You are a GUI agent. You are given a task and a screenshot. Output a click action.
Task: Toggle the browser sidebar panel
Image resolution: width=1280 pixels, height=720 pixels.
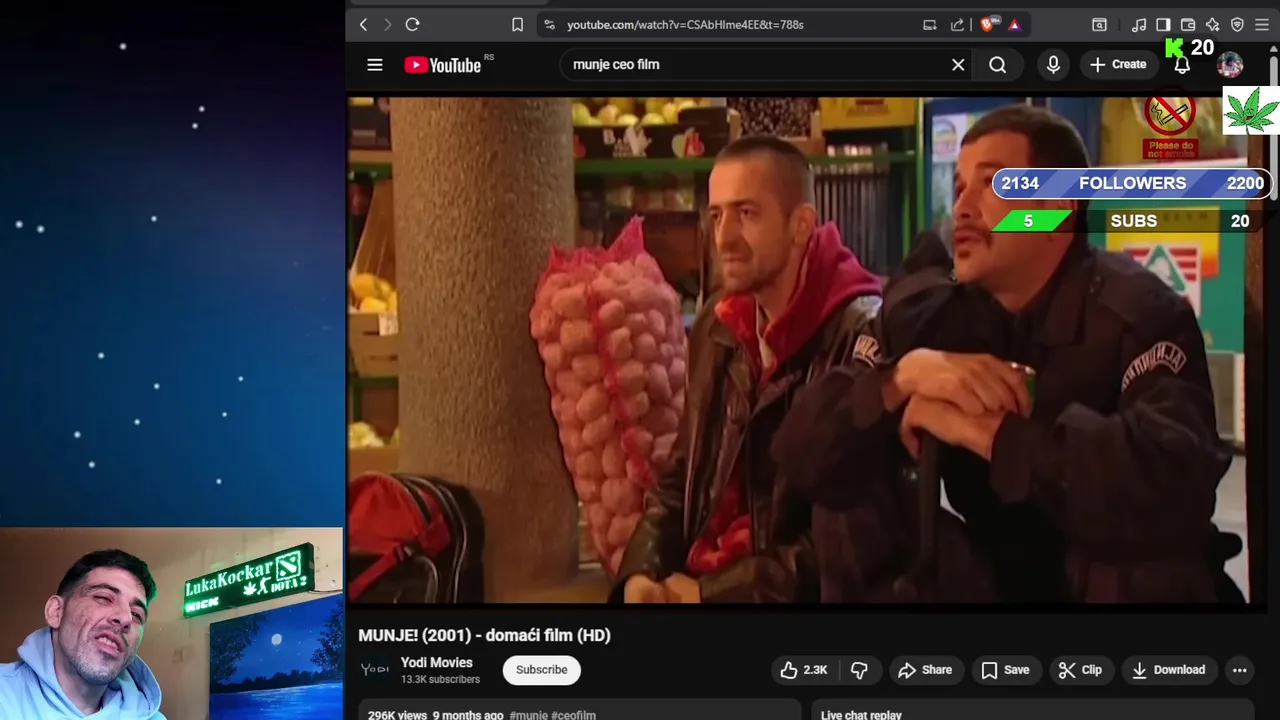coord(1163,25)
